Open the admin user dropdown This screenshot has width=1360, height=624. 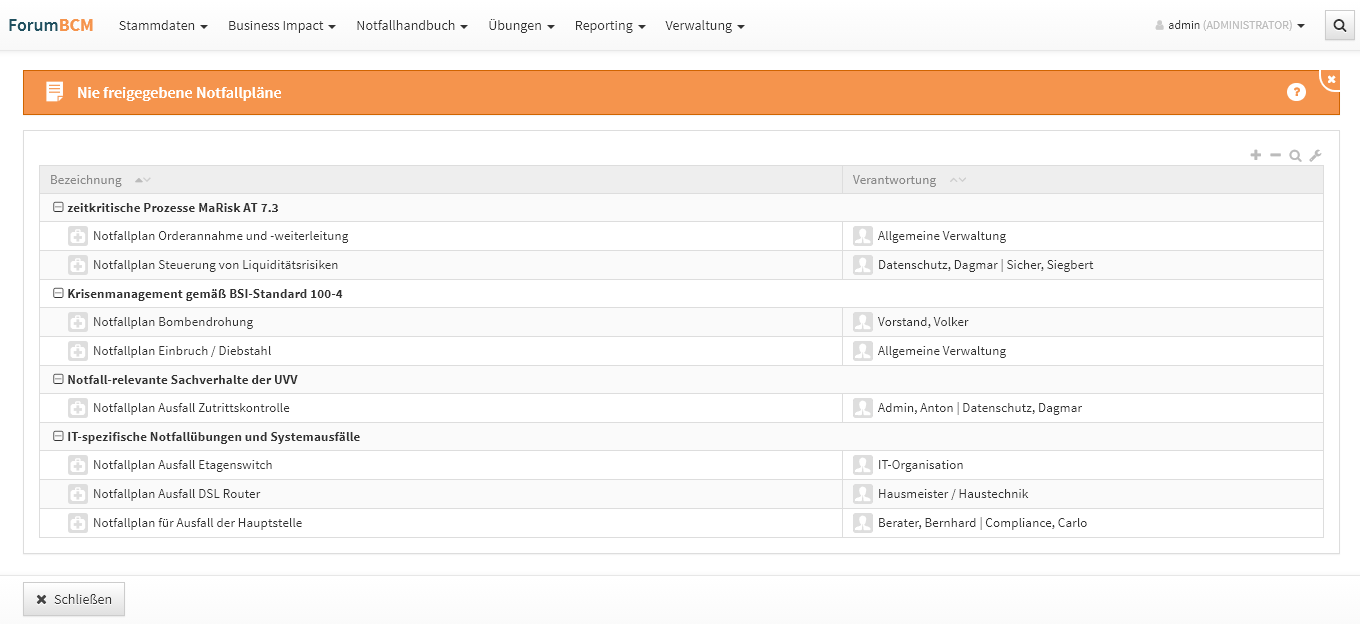coord(1230,26)
